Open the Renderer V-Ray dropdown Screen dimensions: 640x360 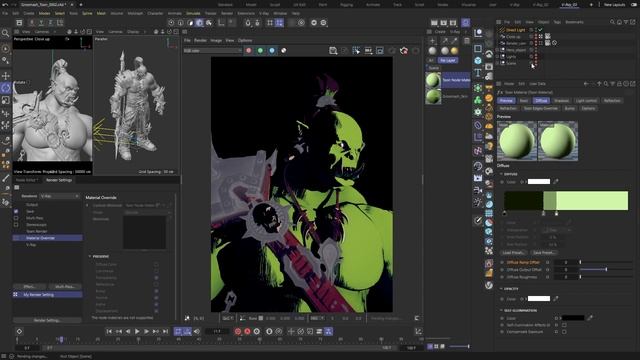pyautogui.click(x=60, y=196)
